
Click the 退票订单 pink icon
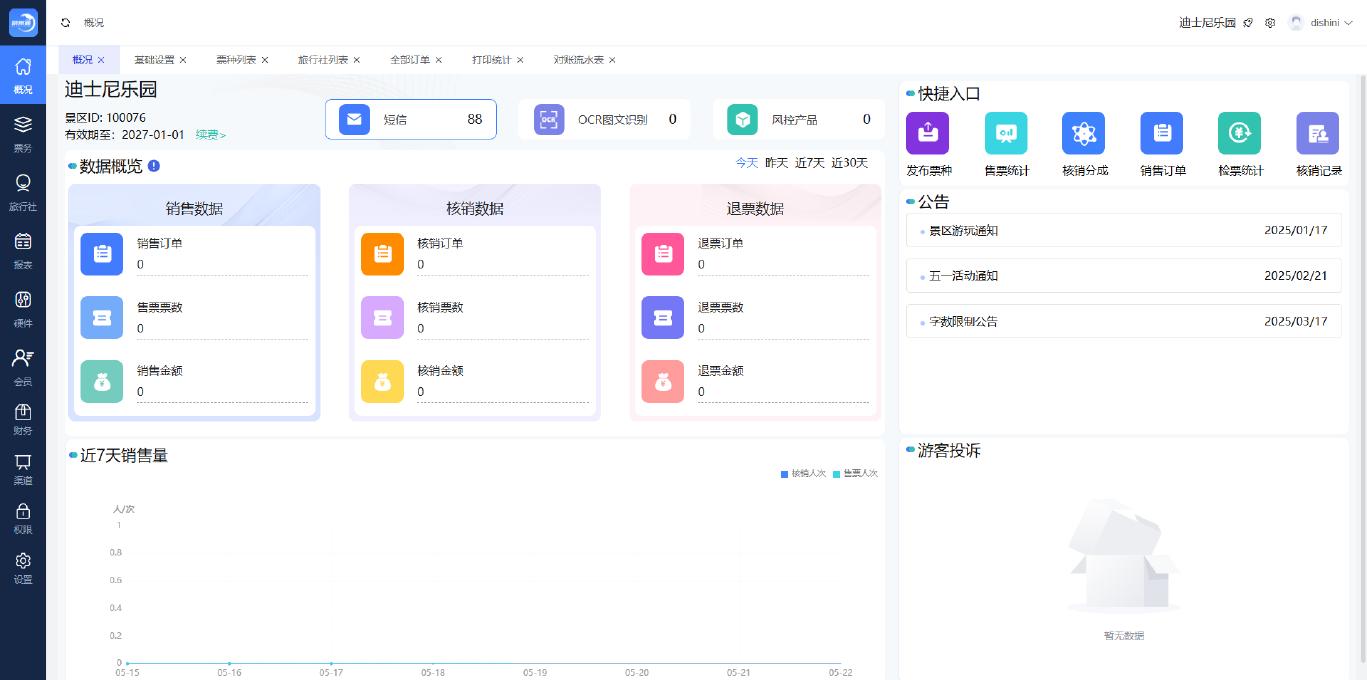pos(662,254)
